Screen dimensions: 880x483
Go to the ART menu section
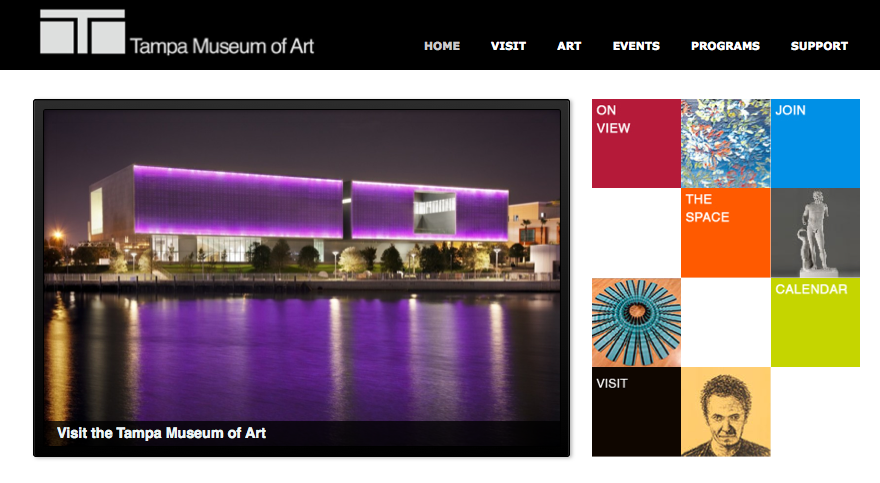click(x=569, y=46)
